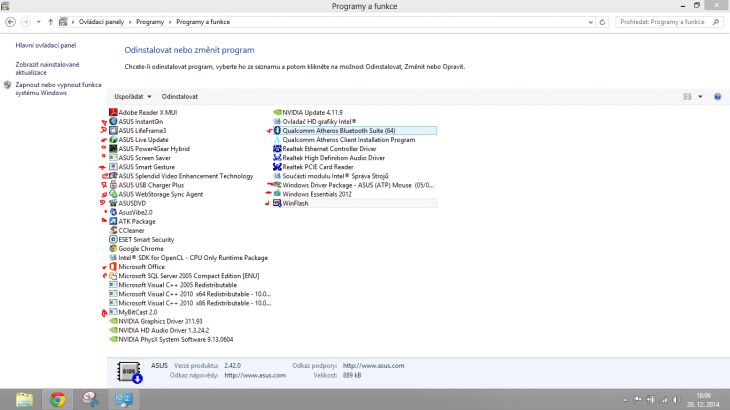The height and width of the screenshot is (410, 730).
Task: Click the NVIDIA Graphics Driver 311.93 icon
Action: (113, 321)
